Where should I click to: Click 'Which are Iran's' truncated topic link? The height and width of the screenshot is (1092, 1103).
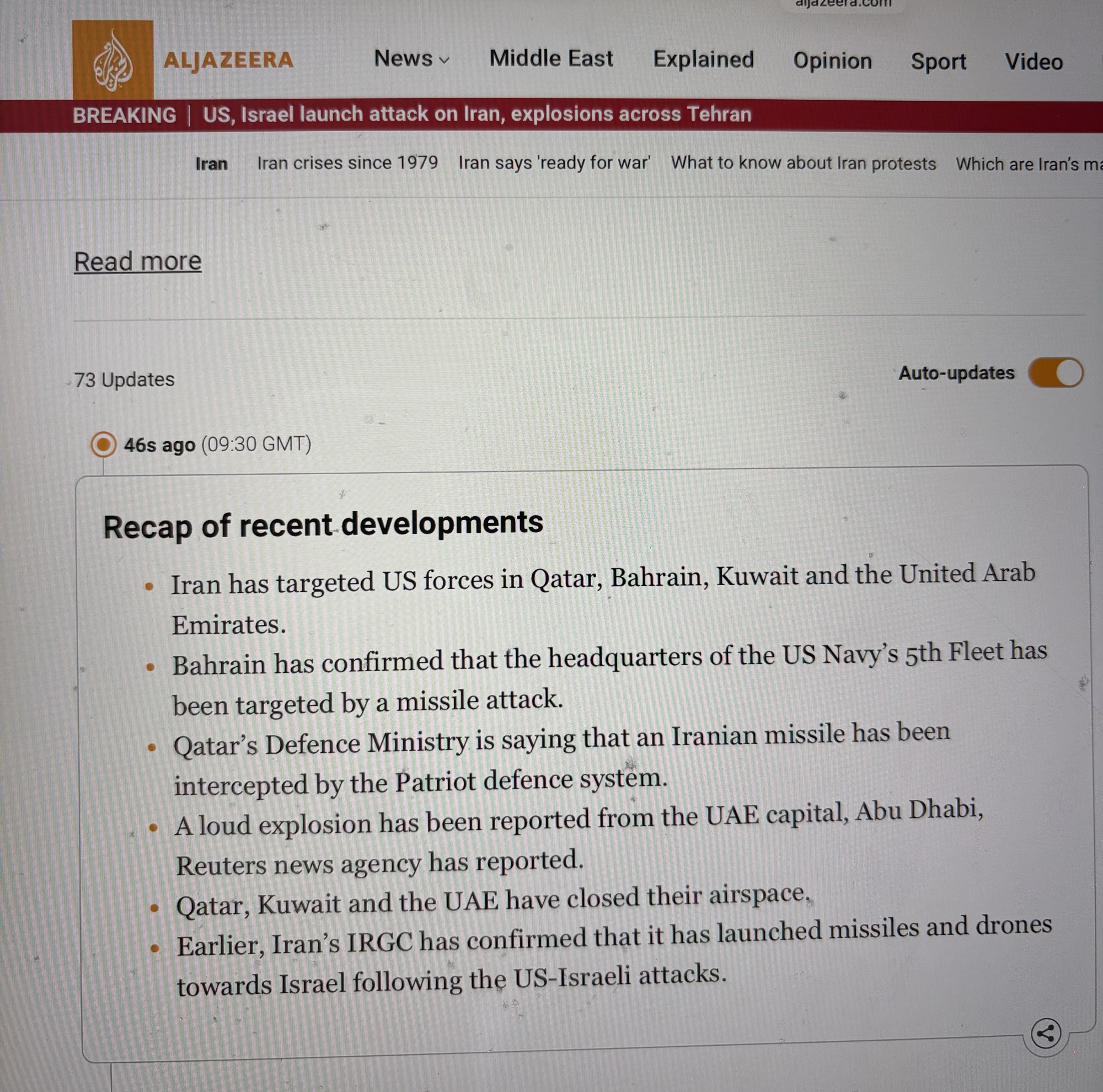click(1027, 164)
